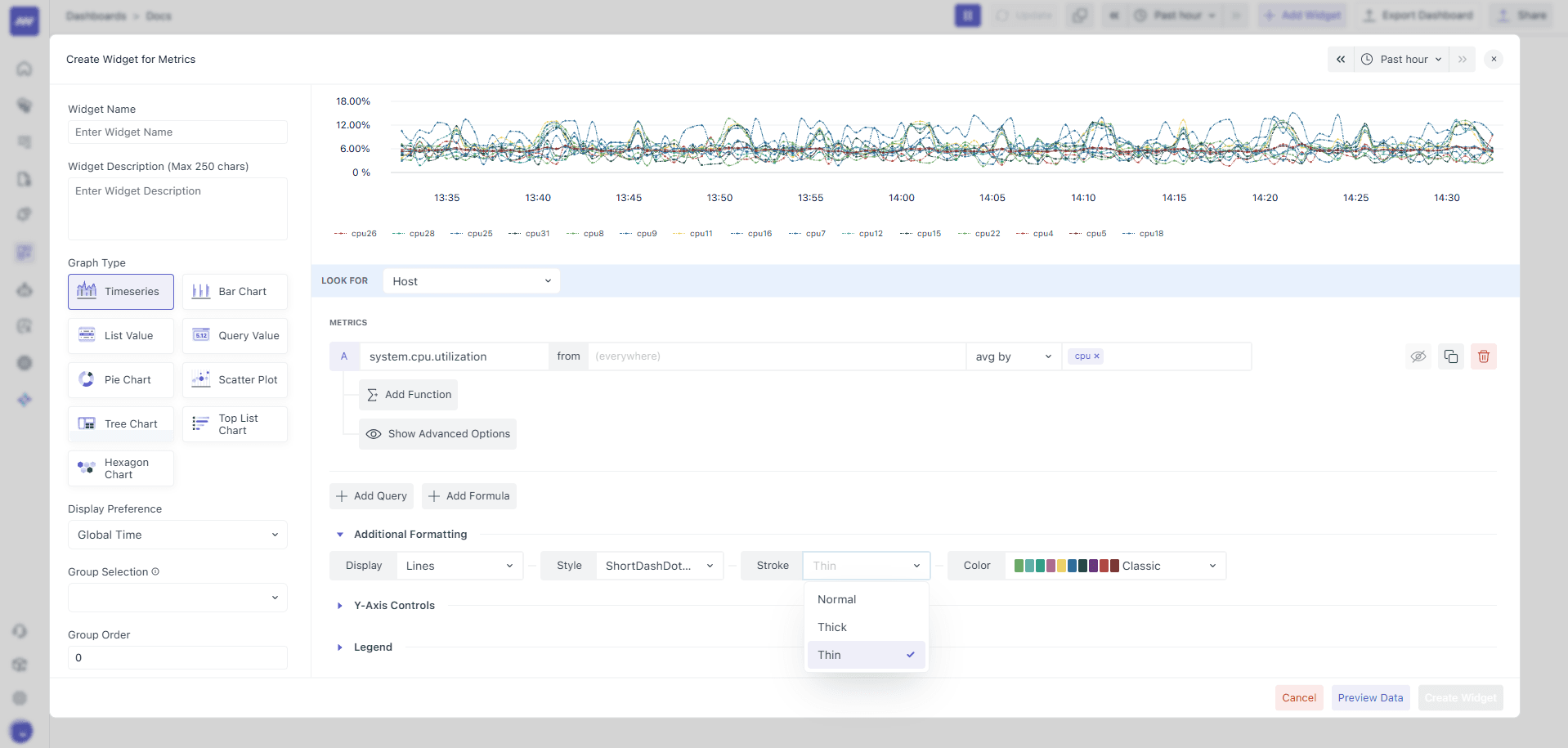Image resolution: width=1568 pixels, height=748 pixels.
Task: Duplicate query A using the copy icon
Action: click(x=1450, y=356)
